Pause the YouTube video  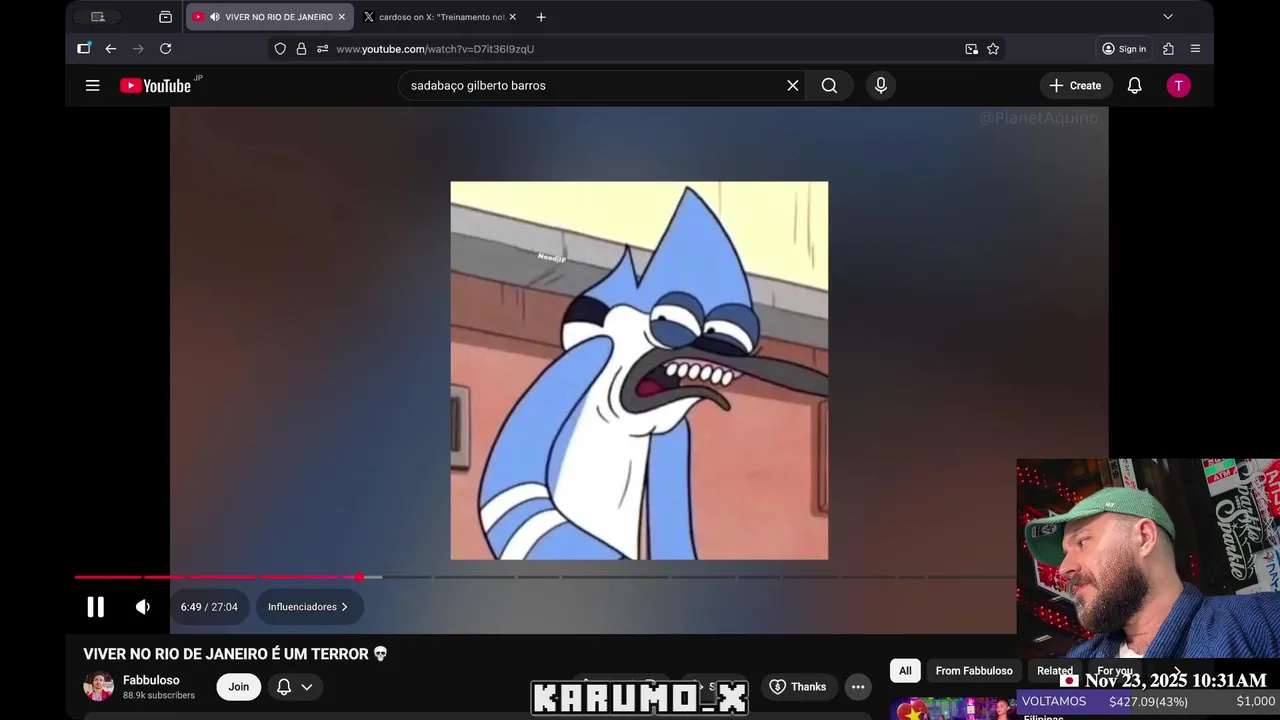95,607
